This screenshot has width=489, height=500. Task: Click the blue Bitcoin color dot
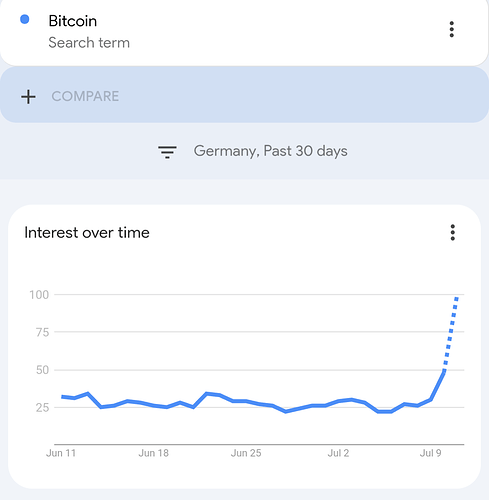coord(25,19)
